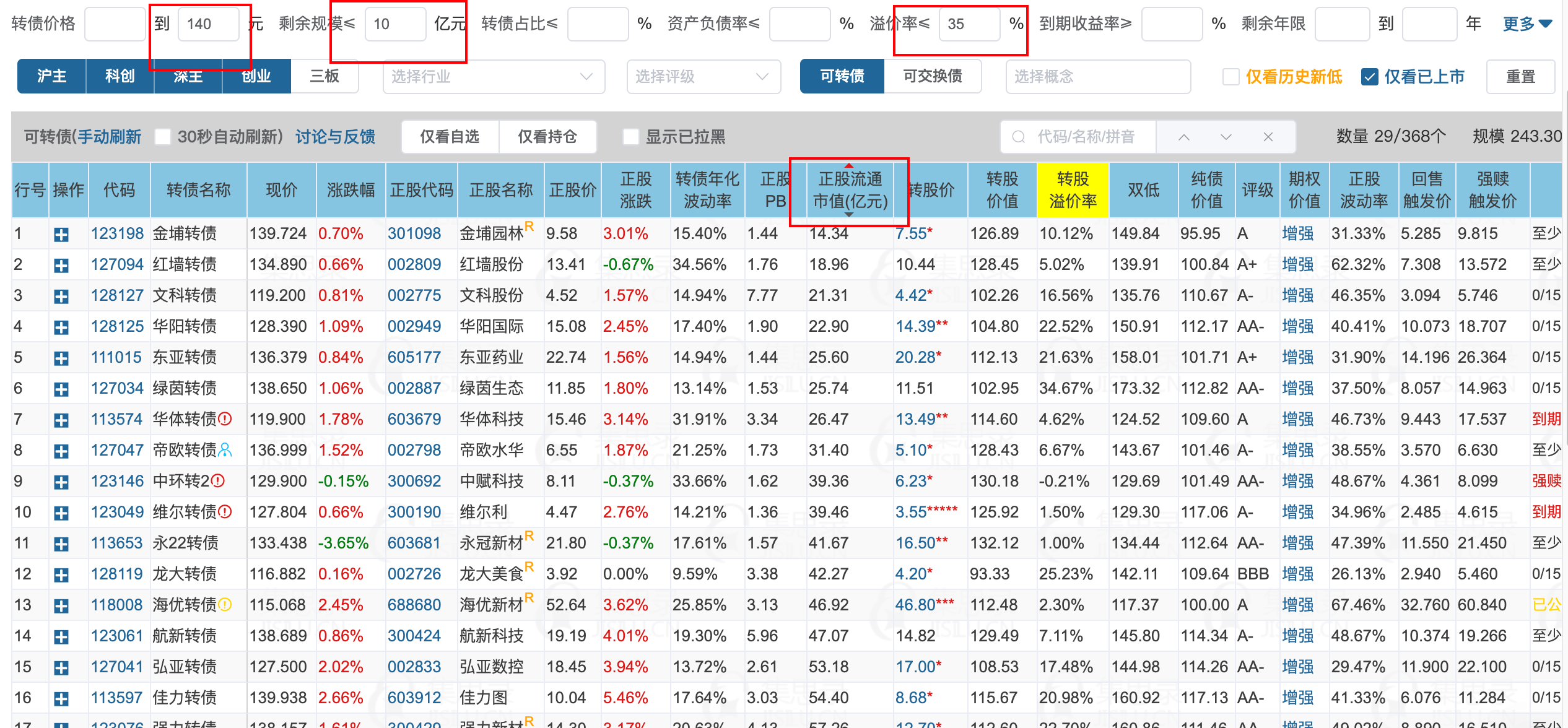Image resolution: width=1568 pixels, height=728 pixels.
Task: Select 三板 market tab
Action: point(324,76)
